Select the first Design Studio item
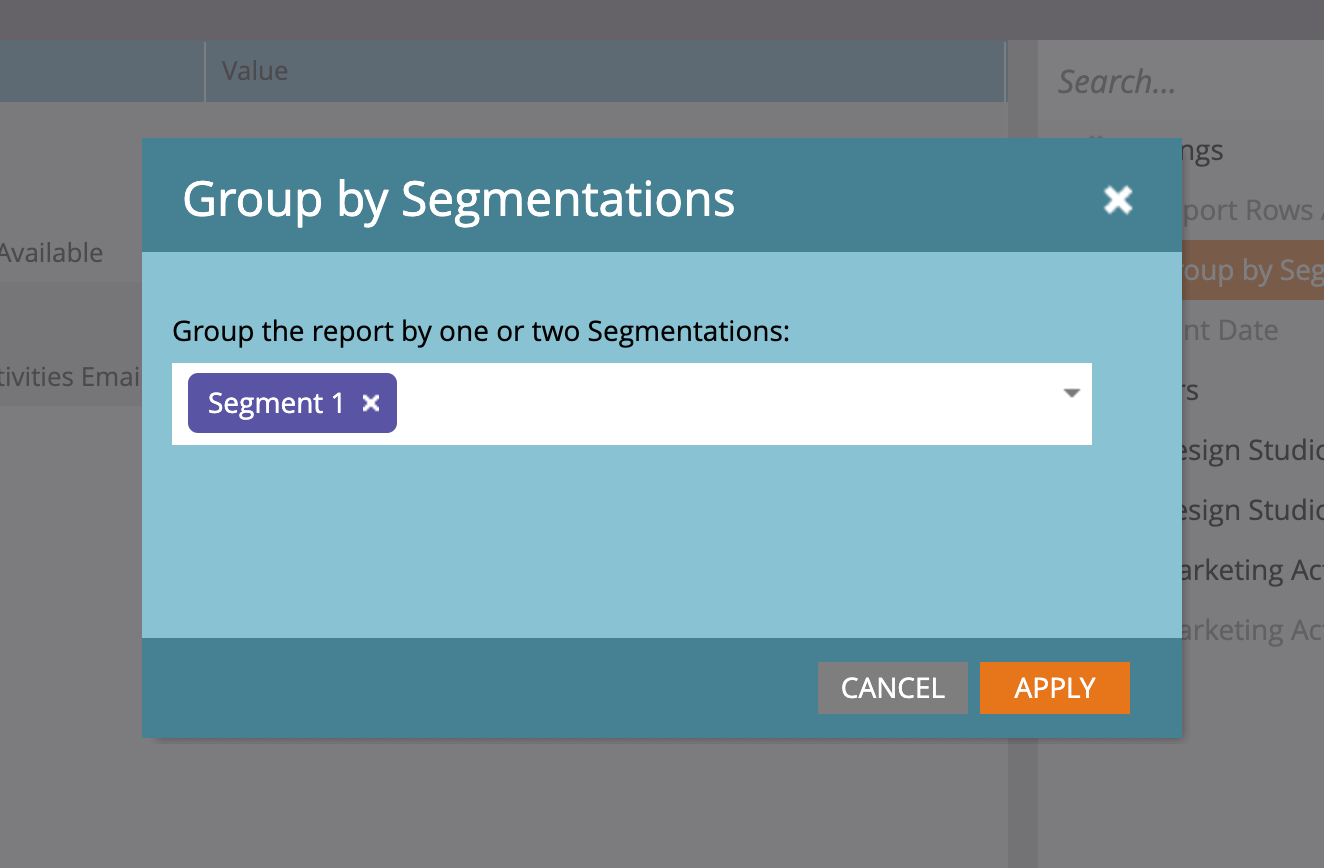 (1253, 450)
